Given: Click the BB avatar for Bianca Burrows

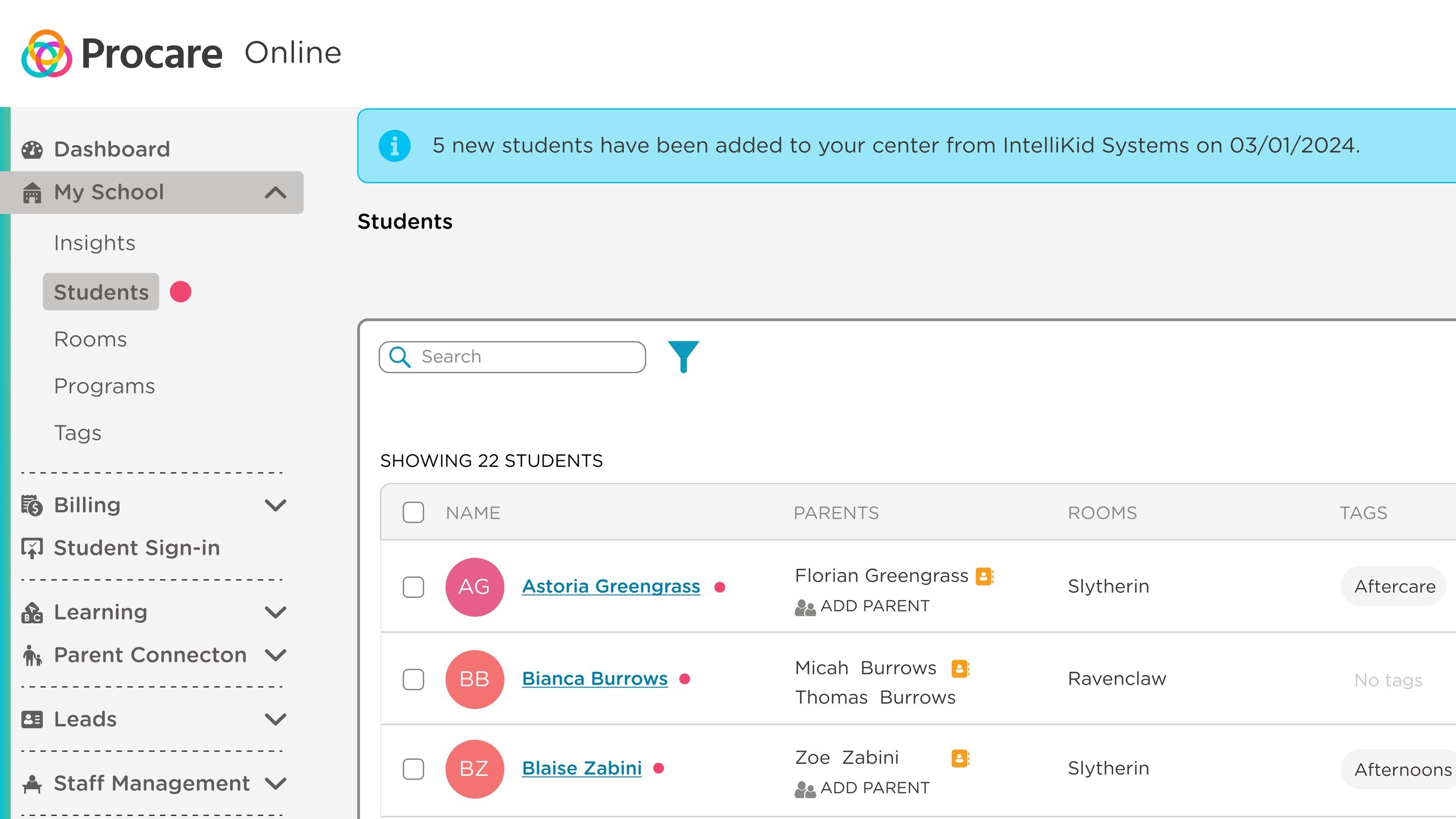Looking at the screenshot, I should coord(473,679).
